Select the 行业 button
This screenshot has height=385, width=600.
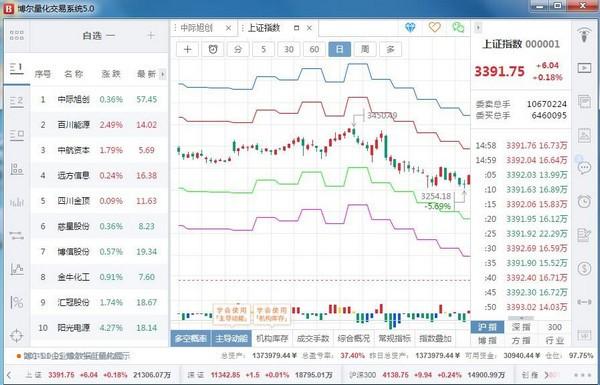(554, 340)
